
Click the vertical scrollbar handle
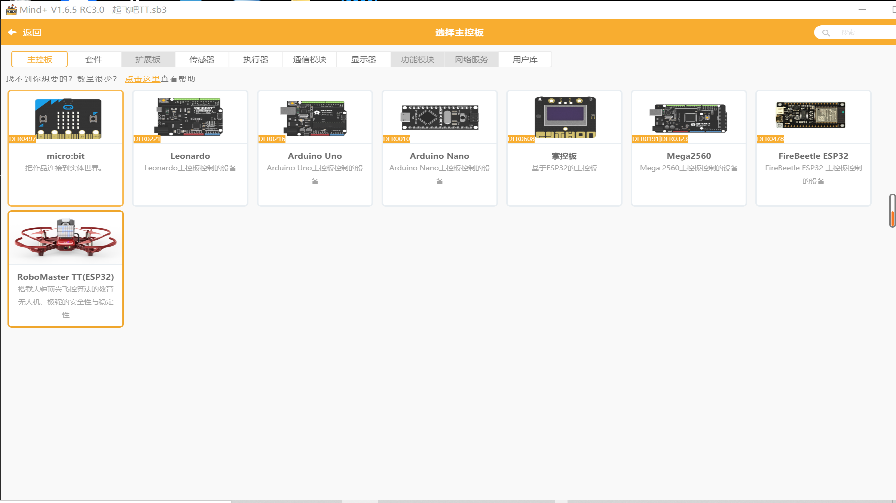(892, 211)
